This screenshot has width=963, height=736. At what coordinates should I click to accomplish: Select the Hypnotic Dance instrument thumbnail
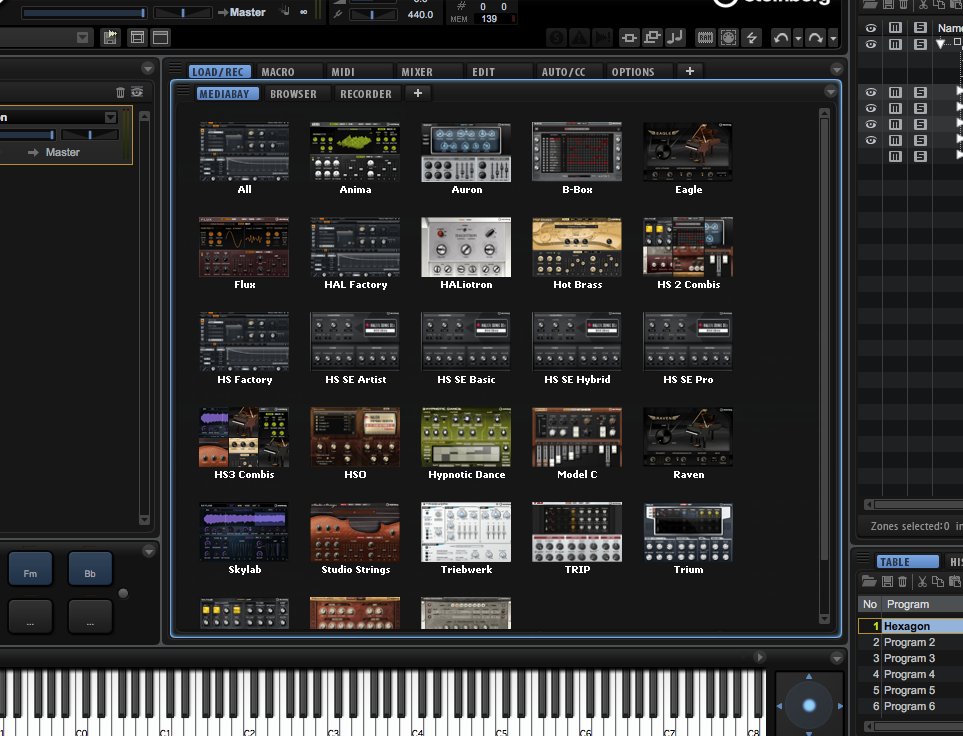(466, 444)
